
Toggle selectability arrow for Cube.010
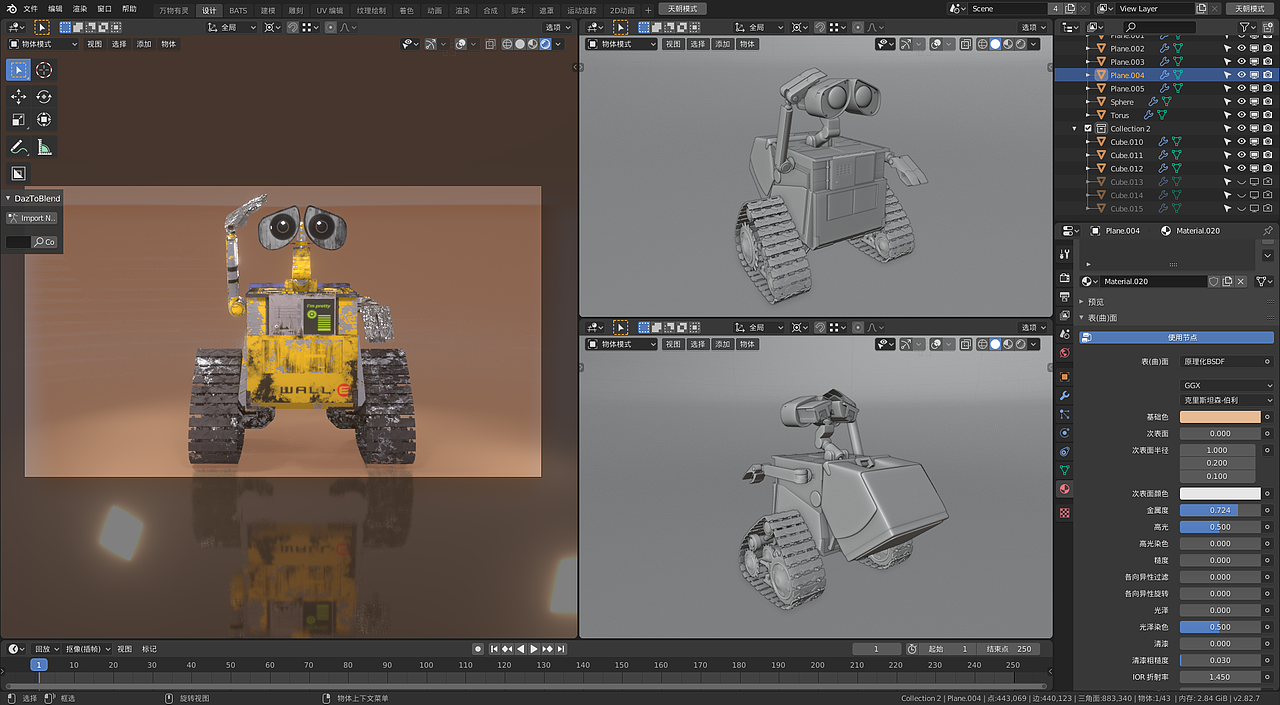pos(1228,142)
